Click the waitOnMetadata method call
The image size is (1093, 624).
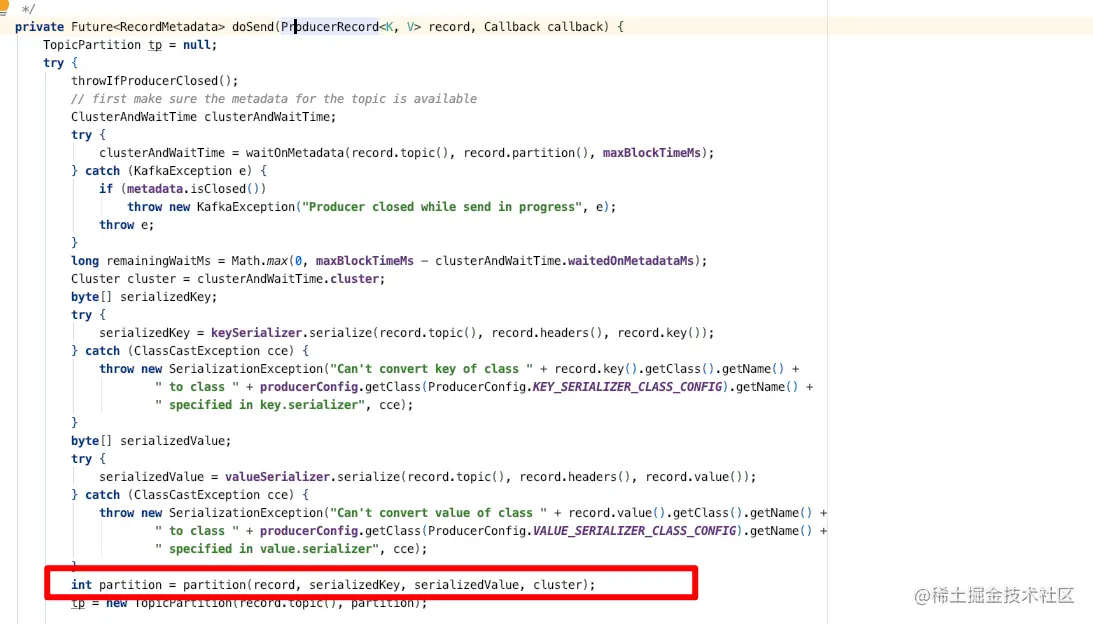pos(296,153)
